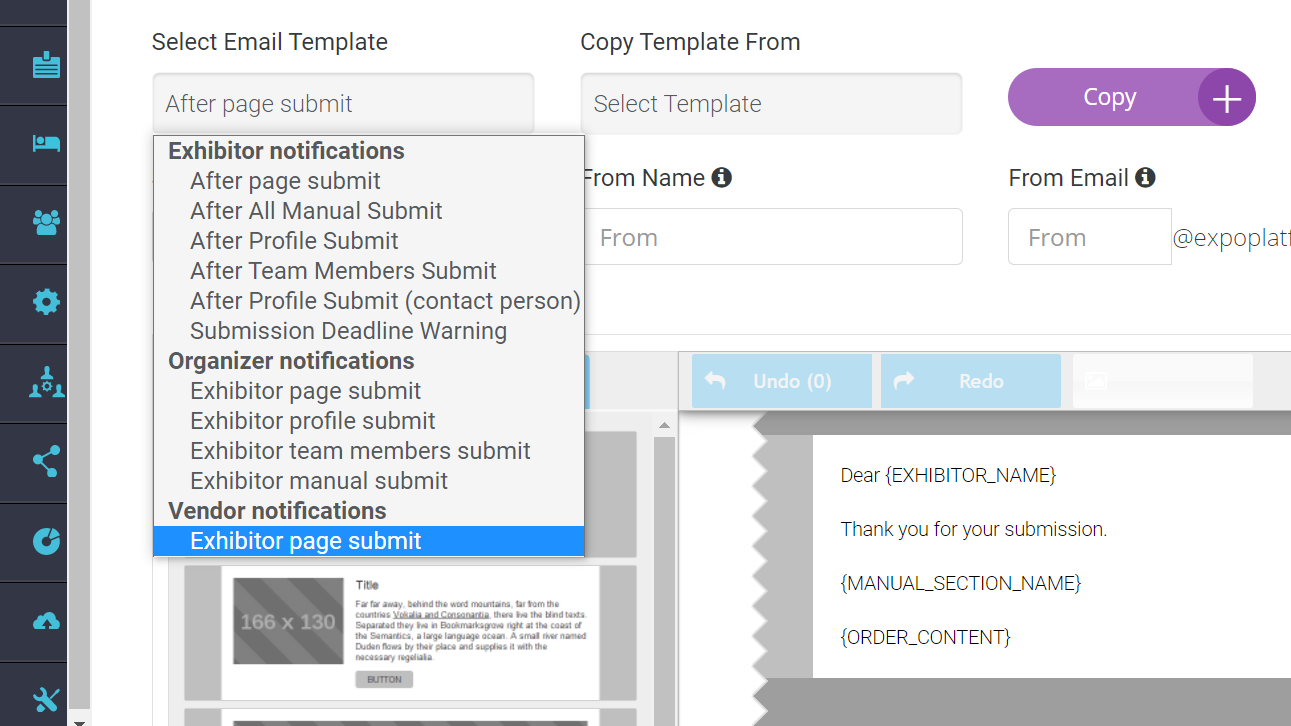The width and height of the screenshot is (1291, 726).
Task: Select After All Manual Submit option
Action: [x=316, y=211]
